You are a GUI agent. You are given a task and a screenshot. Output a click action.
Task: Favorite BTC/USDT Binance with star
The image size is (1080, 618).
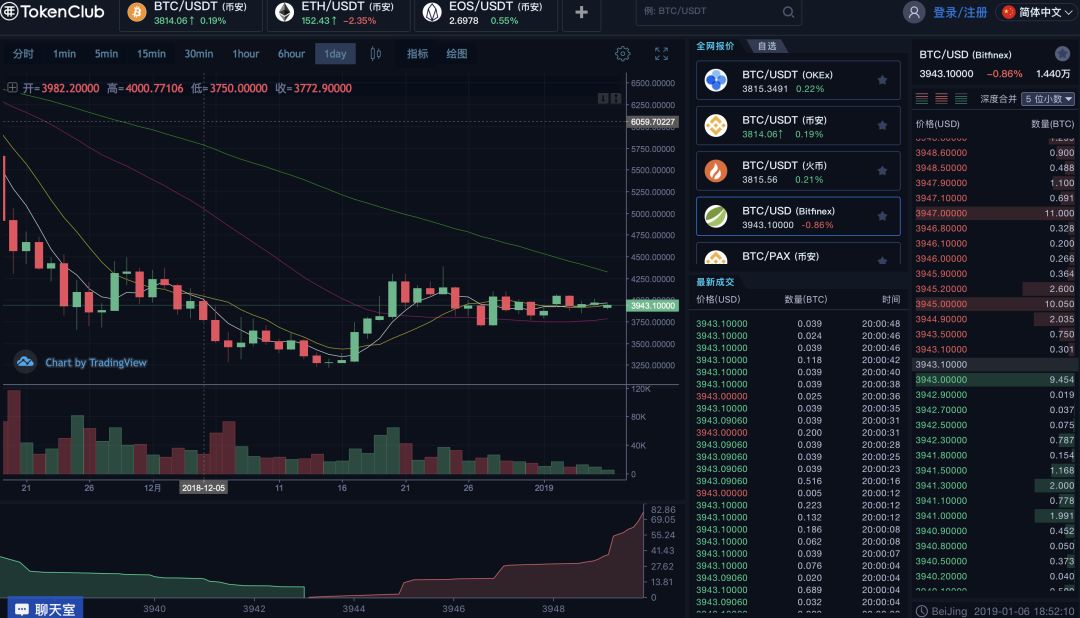pos(882,125)
